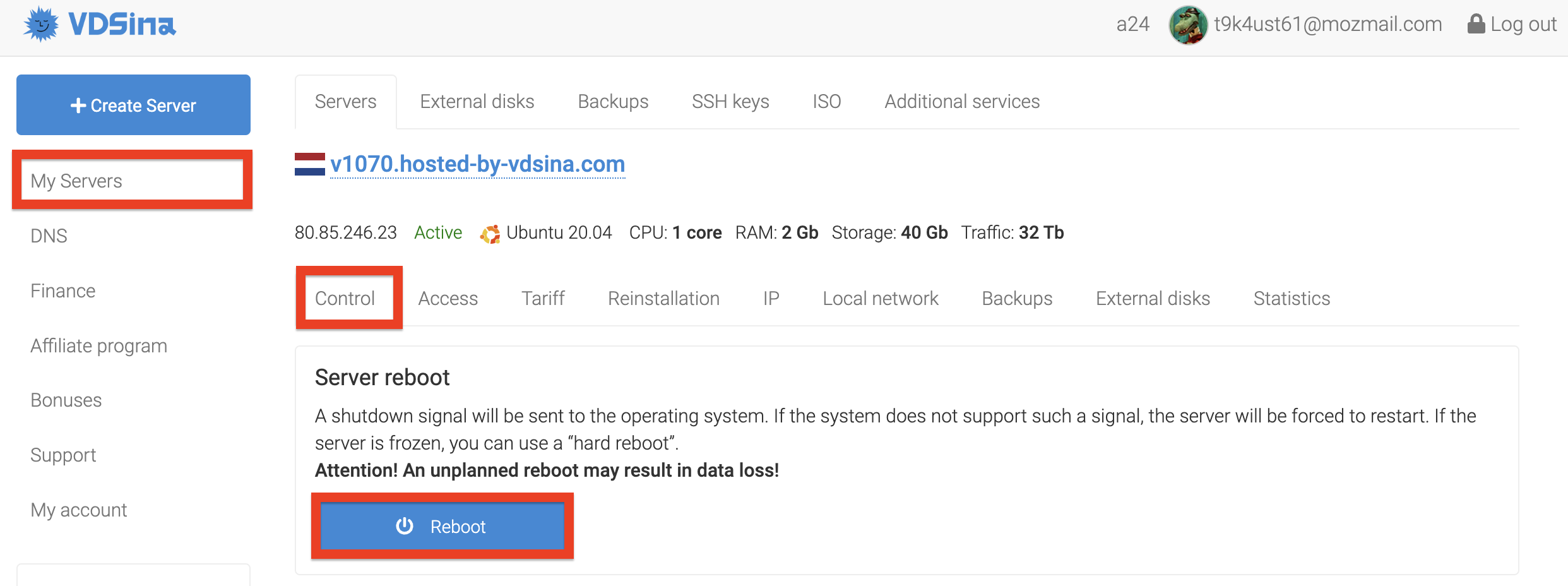Click the a24 label in header

(1132, 24)
